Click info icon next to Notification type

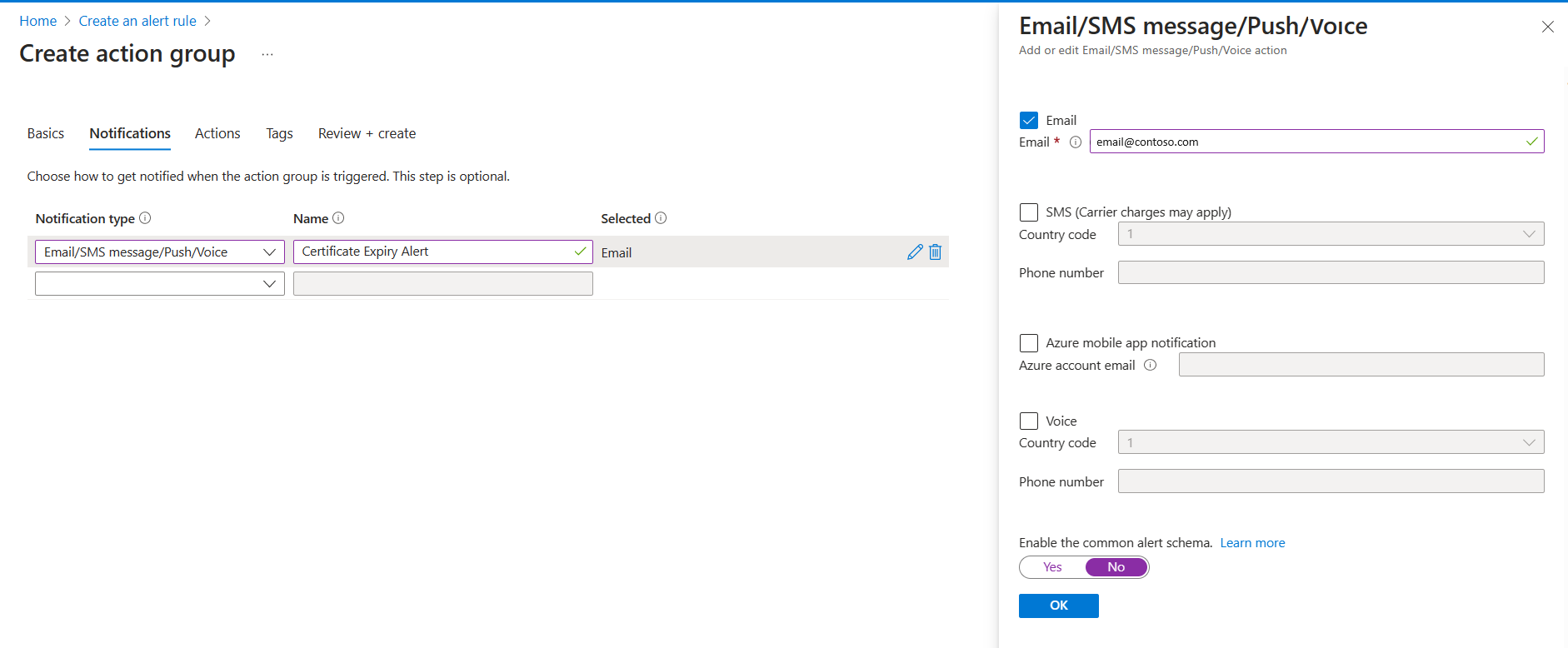pos(145,218)
